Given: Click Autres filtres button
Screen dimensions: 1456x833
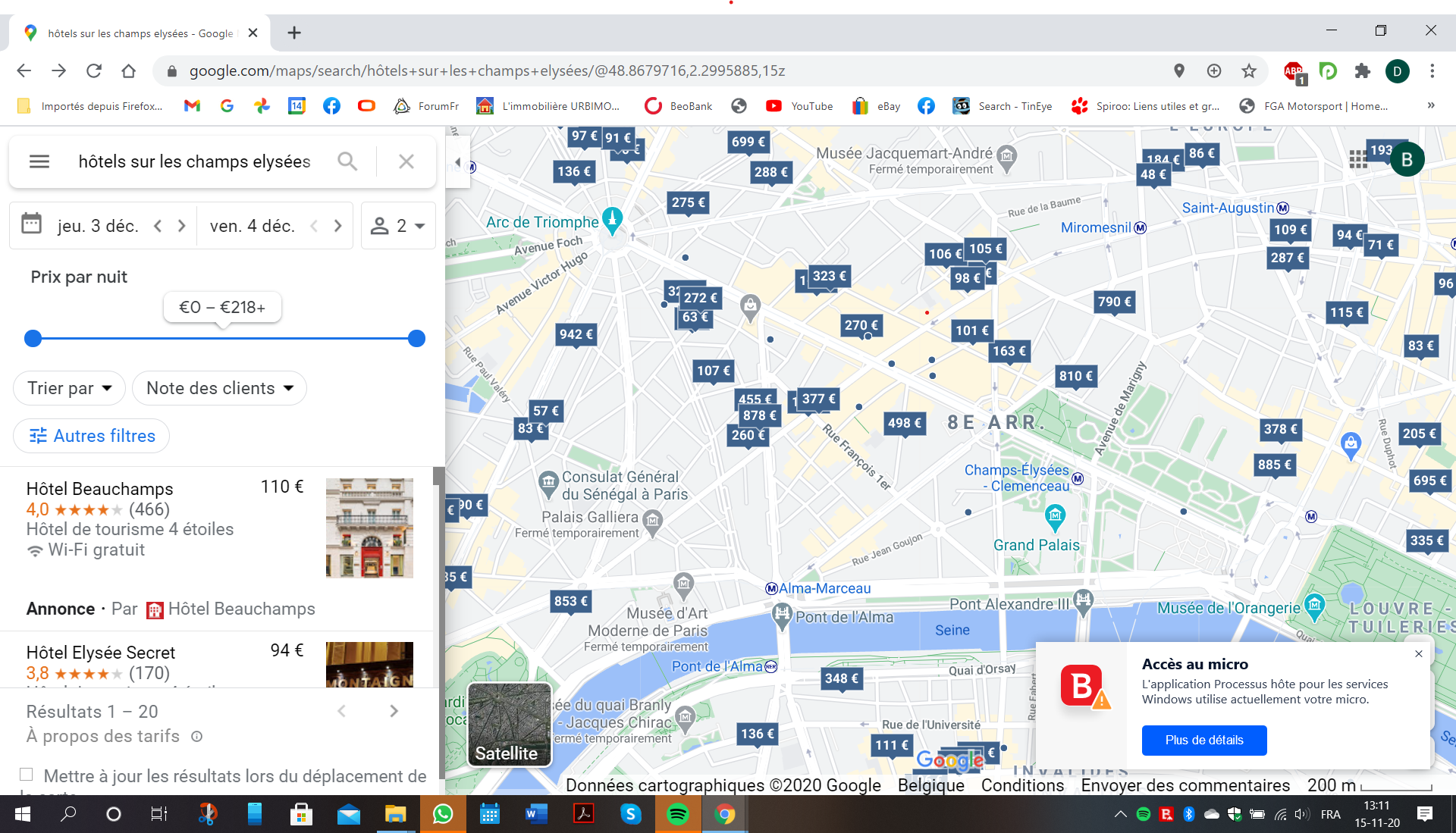Looking at the screenshot, I should [92, 436].
